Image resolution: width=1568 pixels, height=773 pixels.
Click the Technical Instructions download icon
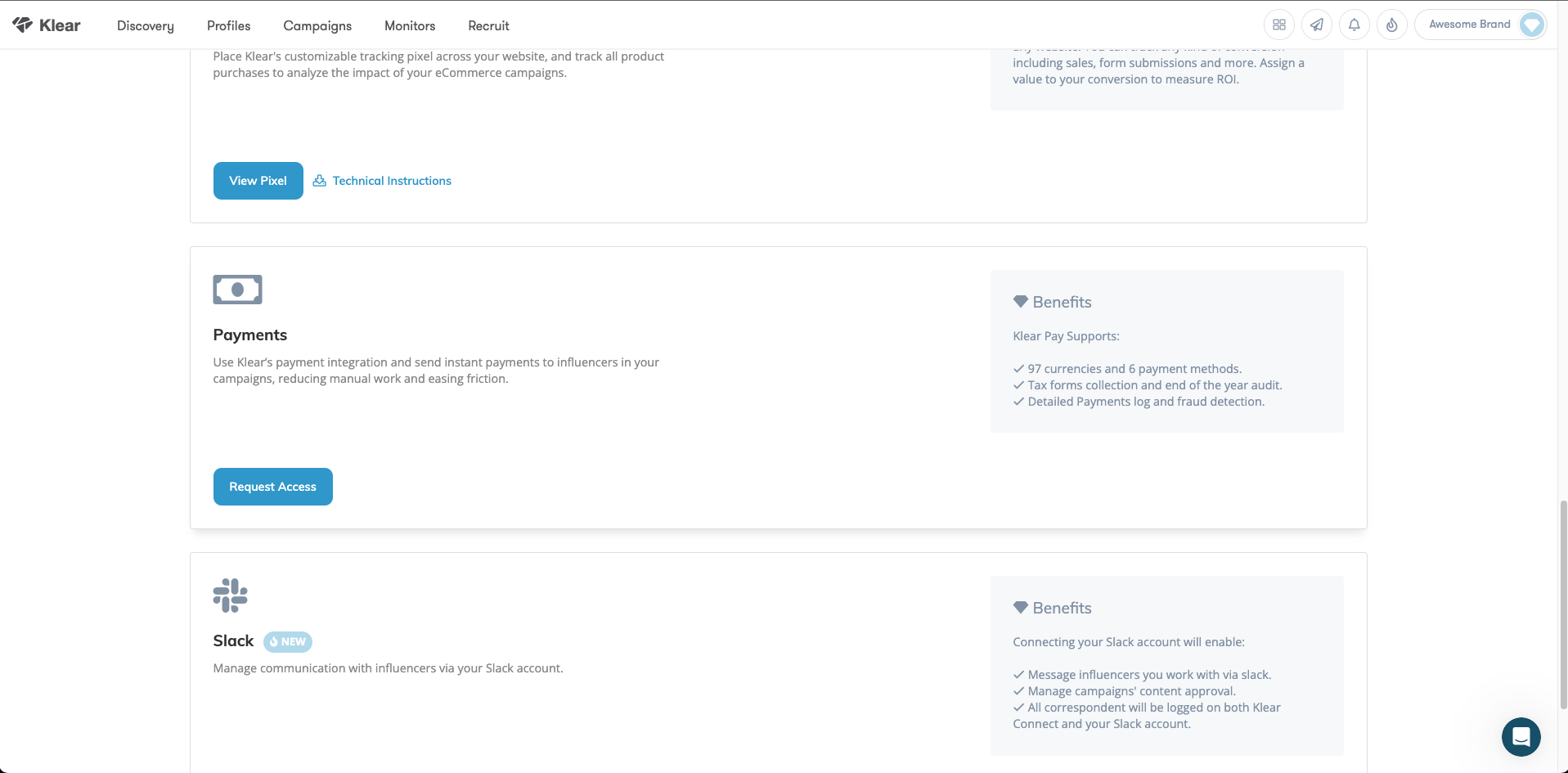[x=320, y=181]
